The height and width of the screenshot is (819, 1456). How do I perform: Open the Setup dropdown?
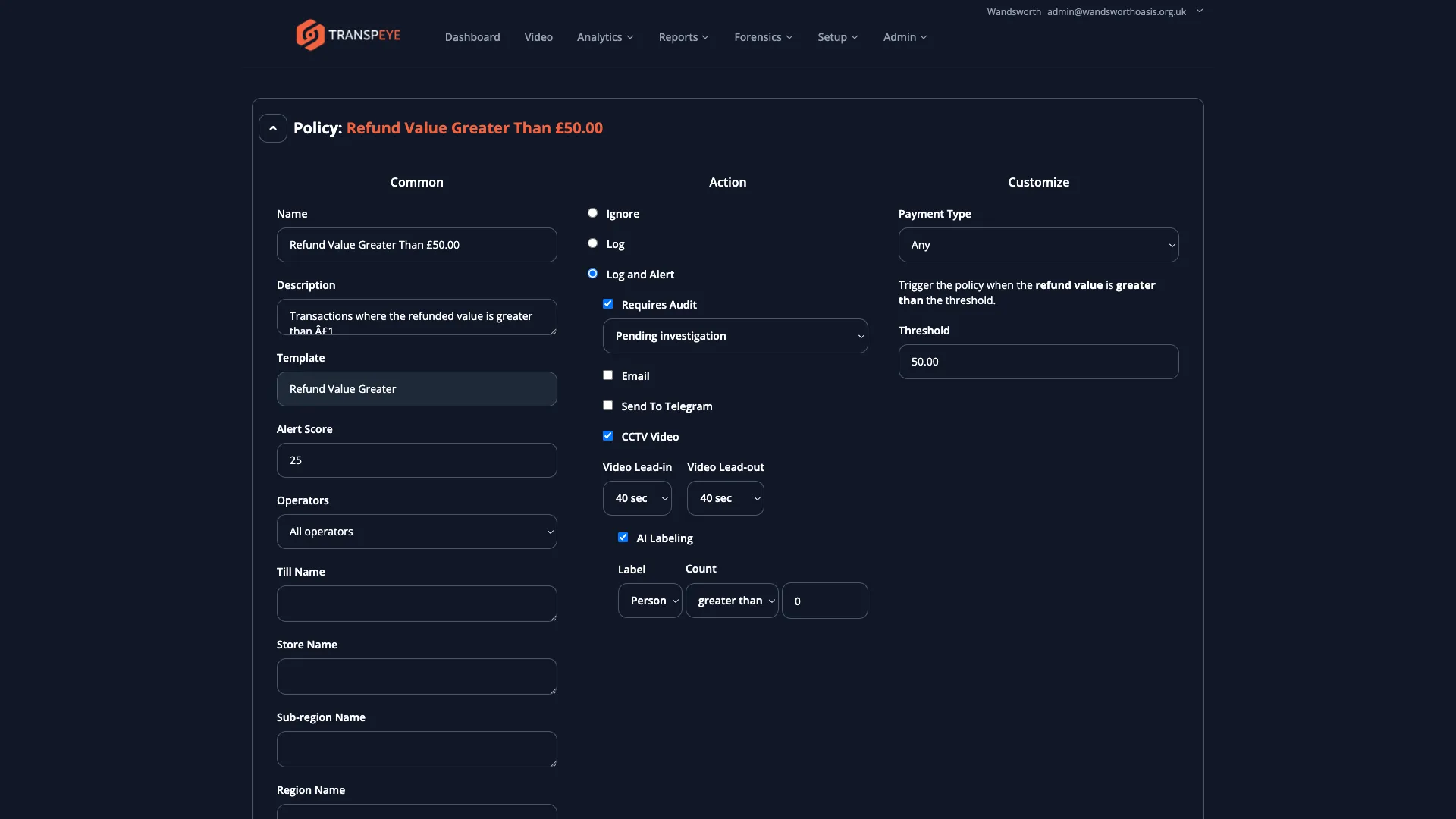(837, 36)
